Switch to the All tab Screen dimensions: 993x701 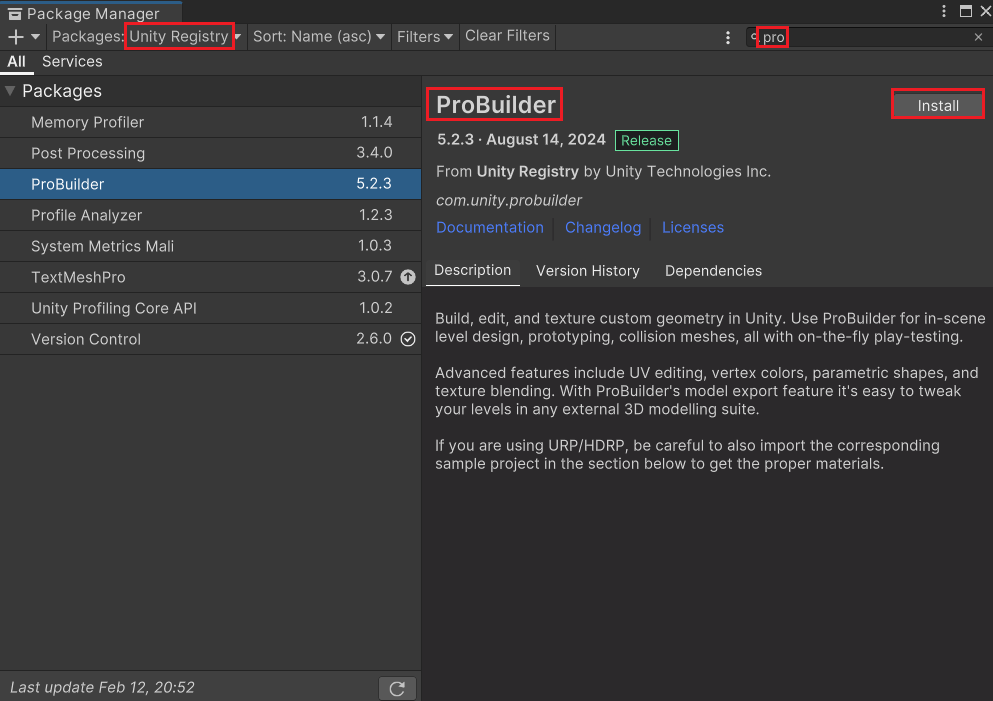point(16,62)
